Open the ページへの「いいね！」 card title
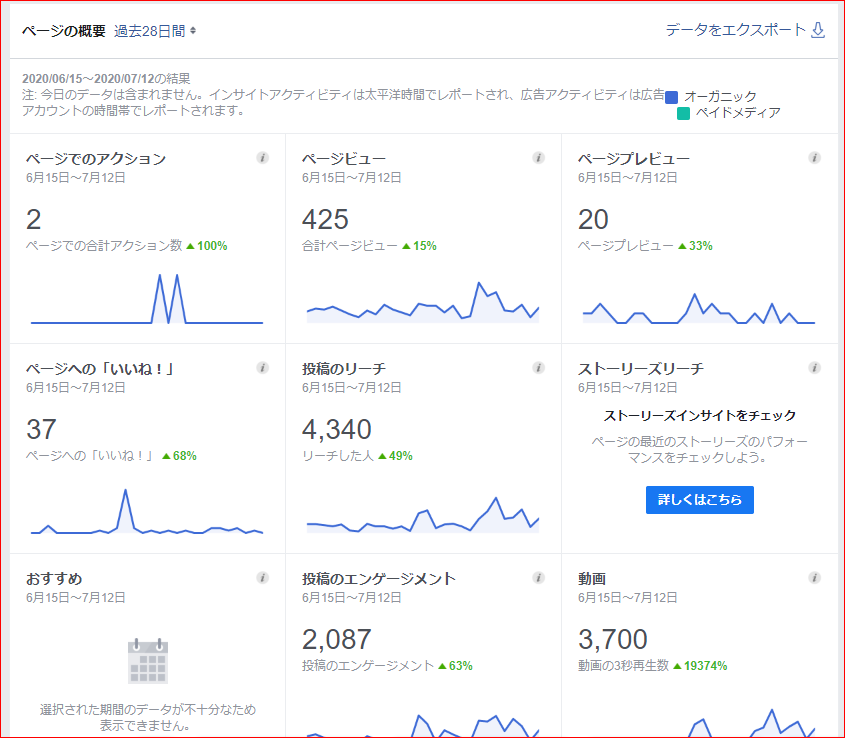This screenshot has height=738, width=845. pyautogui.click(x=100, y=369)
